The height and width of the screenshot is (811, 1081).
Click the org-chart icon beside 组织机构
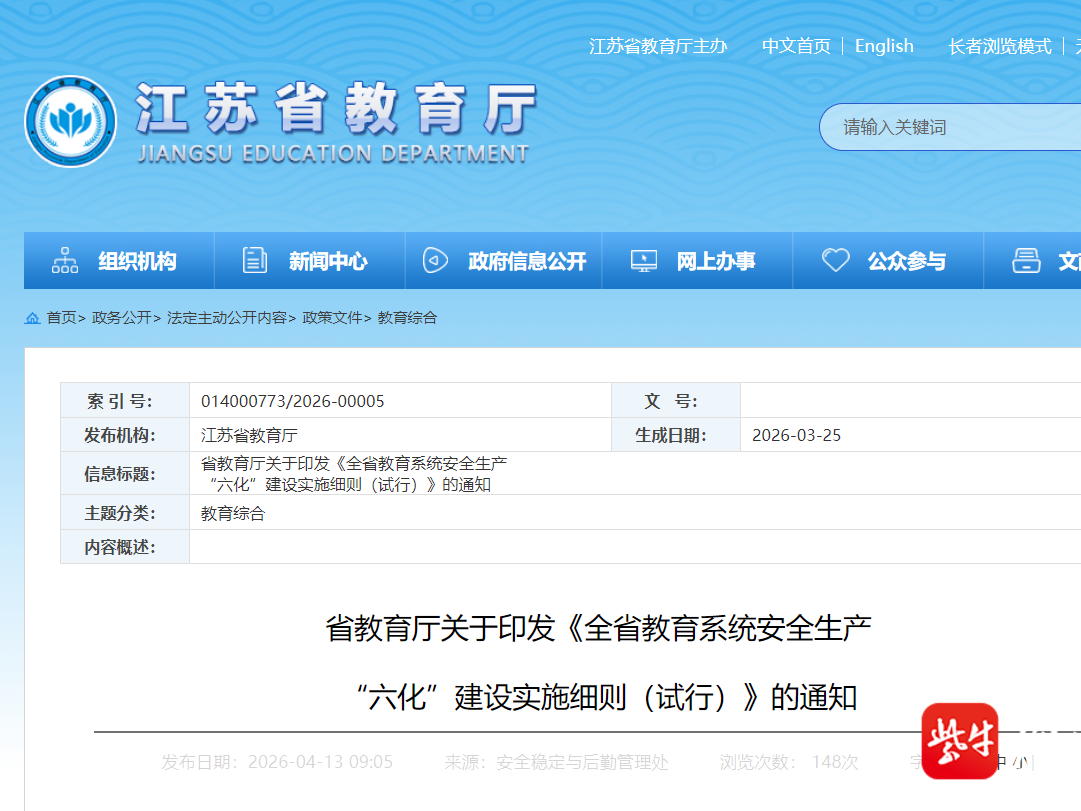pyautogui.click(x=65, y=261)
